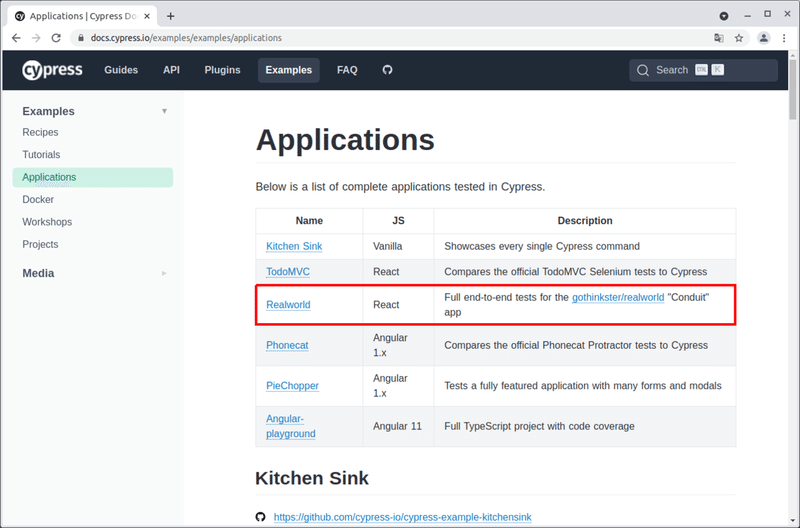Open the Phonecat link

287,345
